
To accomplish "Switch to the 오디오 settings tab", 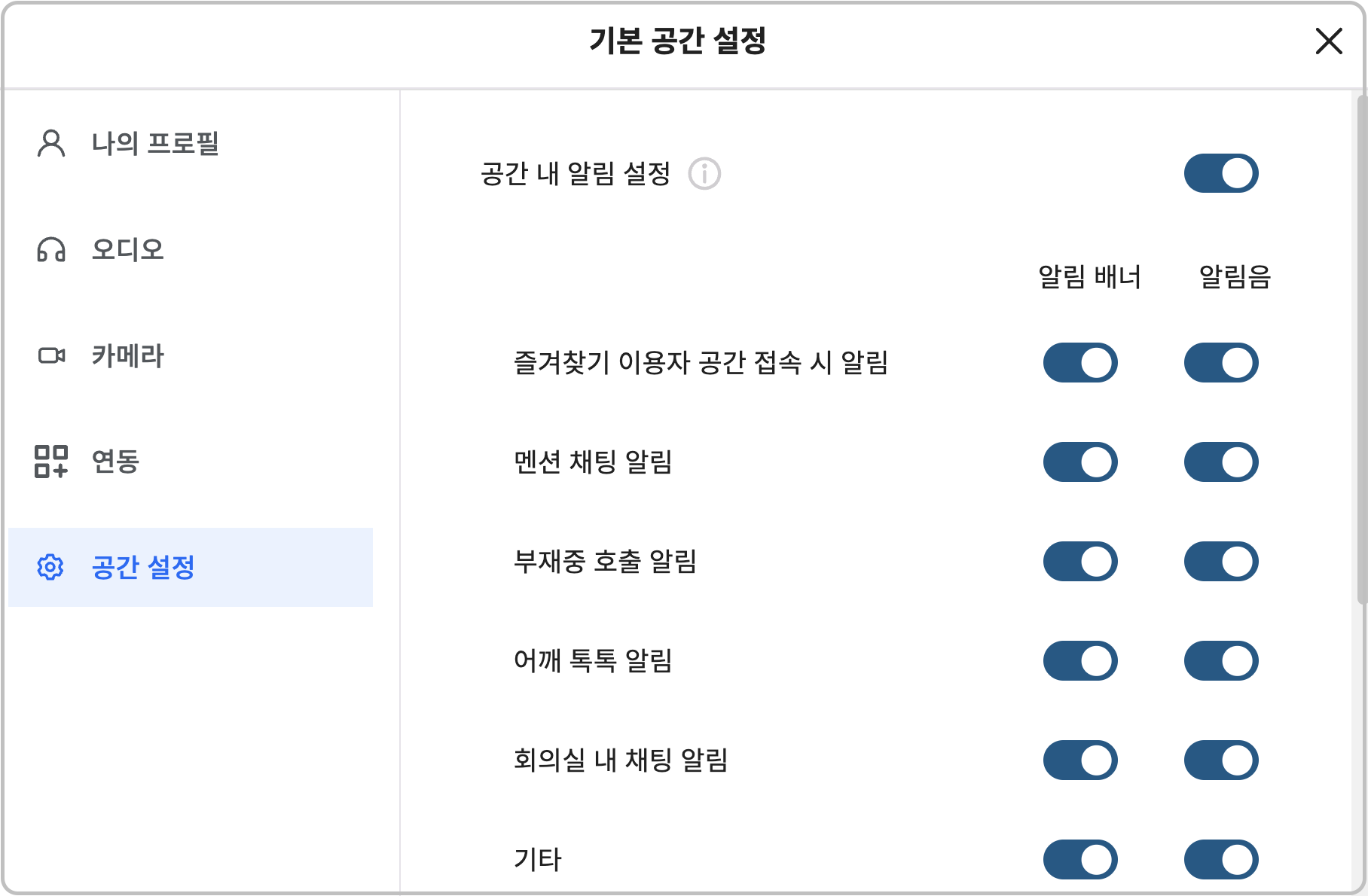I will click(x=127, y=249).
